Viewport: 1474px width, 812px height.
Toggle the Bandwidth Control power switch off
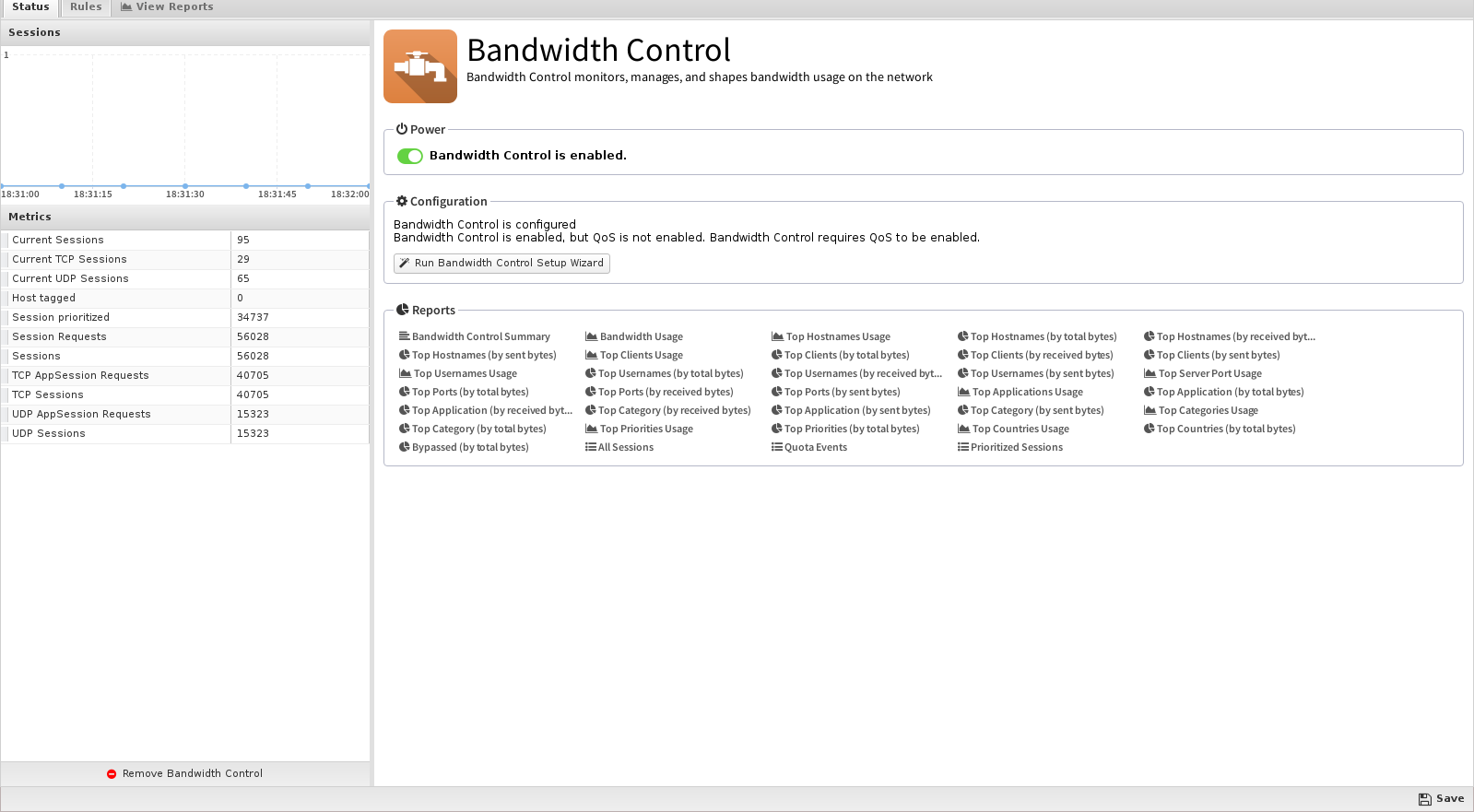coord(410,156)
